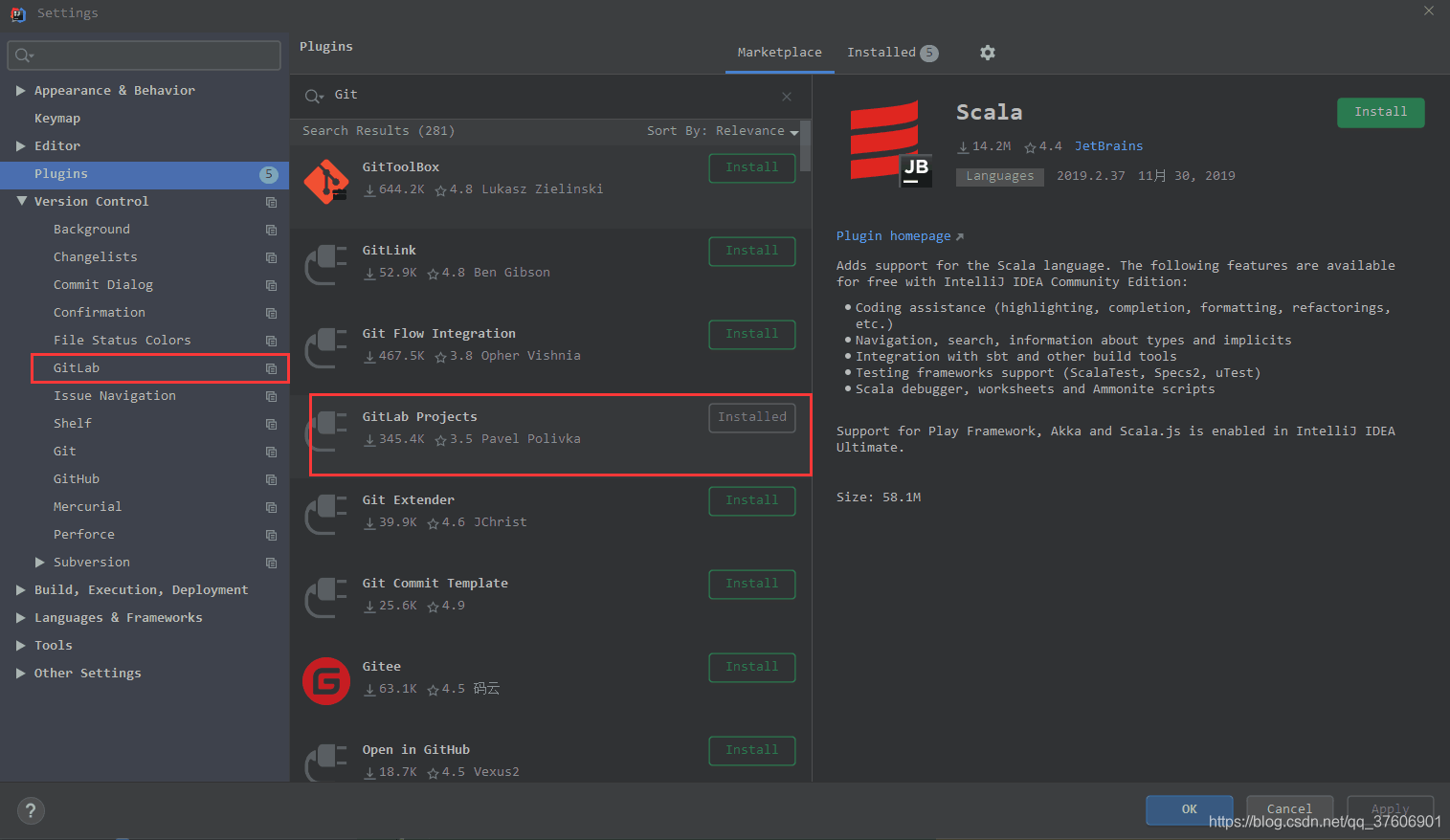This screenshot has width=1450, height=840.
Task: Click the Installed button for GitLab Projects
Action: (752, 417)
